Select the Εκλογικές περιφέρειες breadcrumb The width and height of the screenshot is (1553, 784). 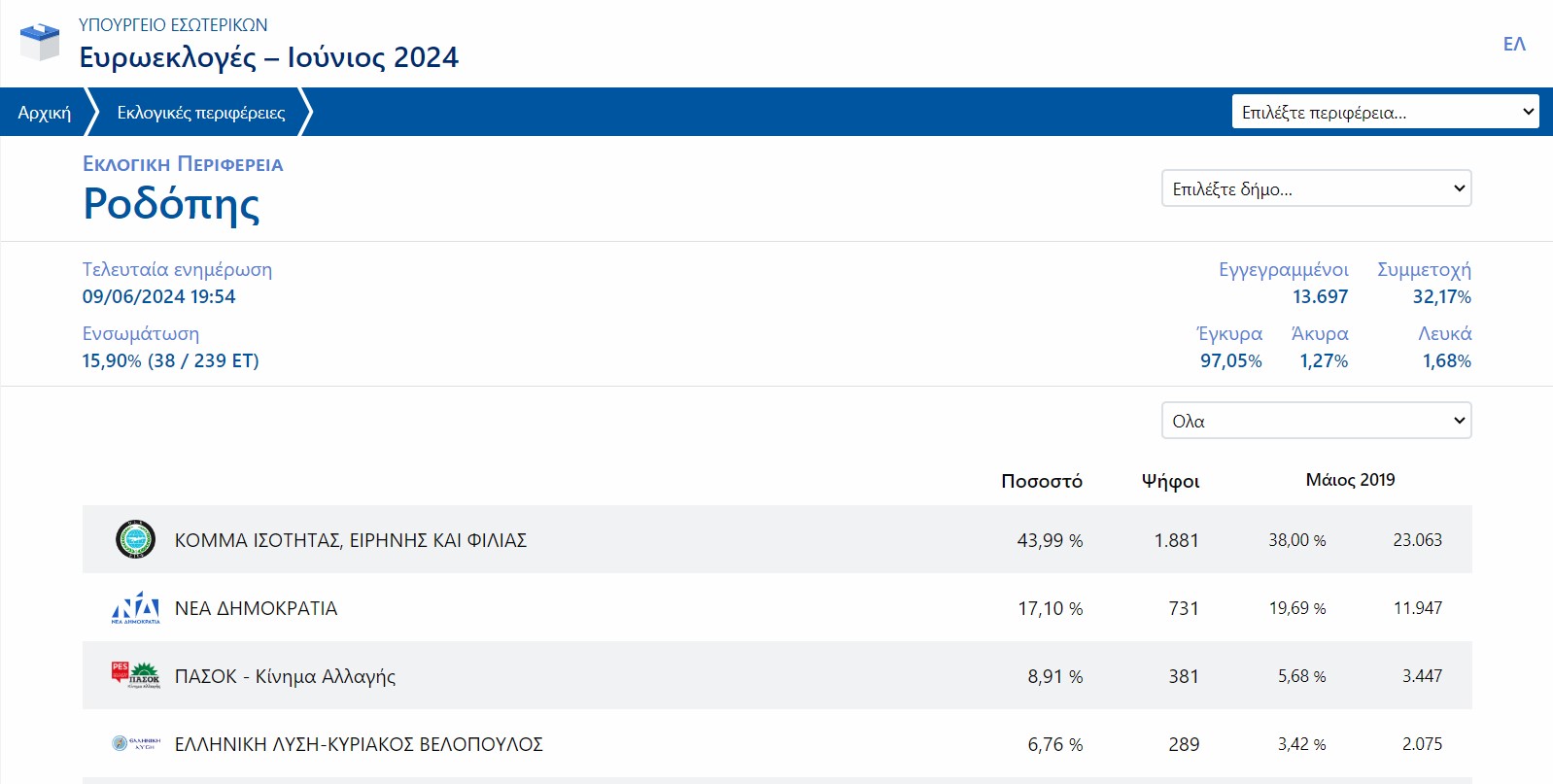[201, 113]
